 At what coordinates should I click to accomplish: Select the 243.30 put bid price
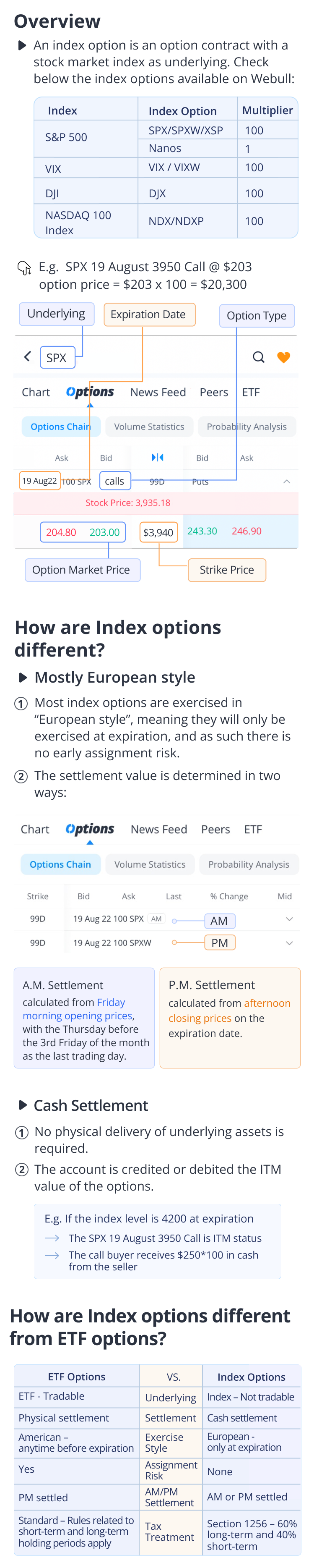[202, 531]
